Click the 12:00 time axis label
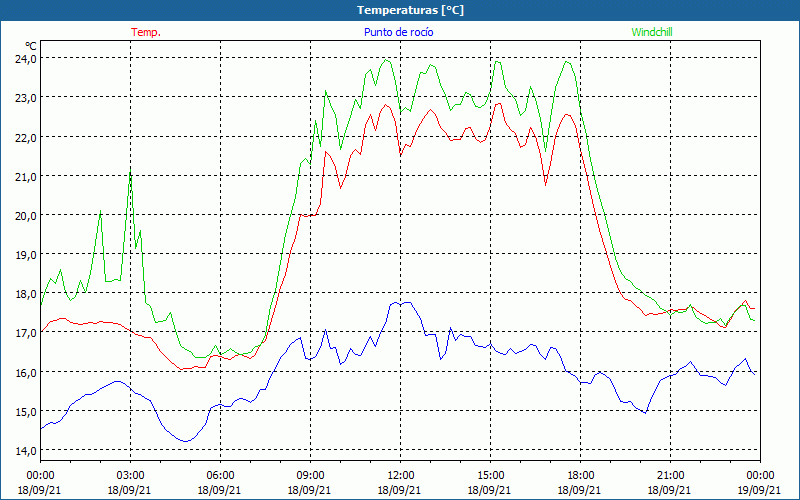 click(x=400, y=476)
